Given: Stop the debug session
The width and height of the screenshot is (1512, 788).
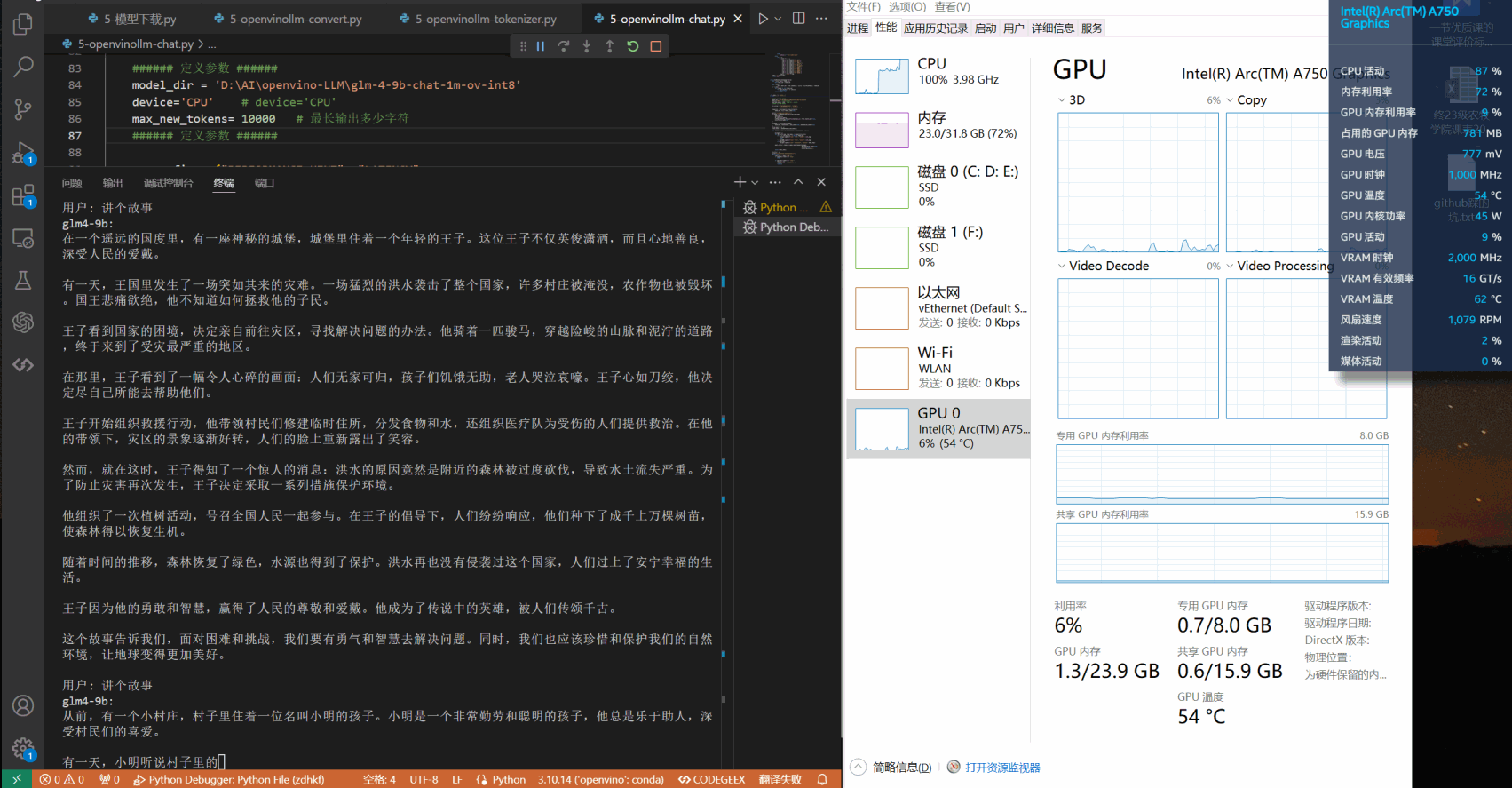Looking at the screenshot, I should 656,46.
